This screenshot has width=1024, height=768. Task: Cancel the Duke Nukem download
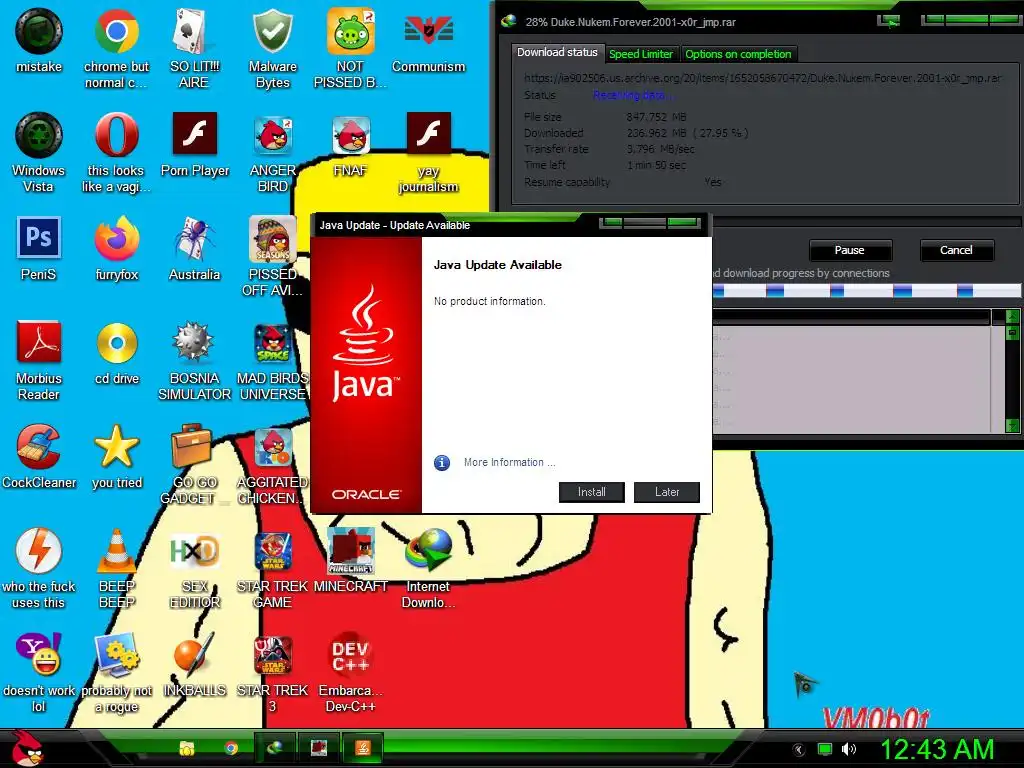pyautogui.click(x=957, y=250)
